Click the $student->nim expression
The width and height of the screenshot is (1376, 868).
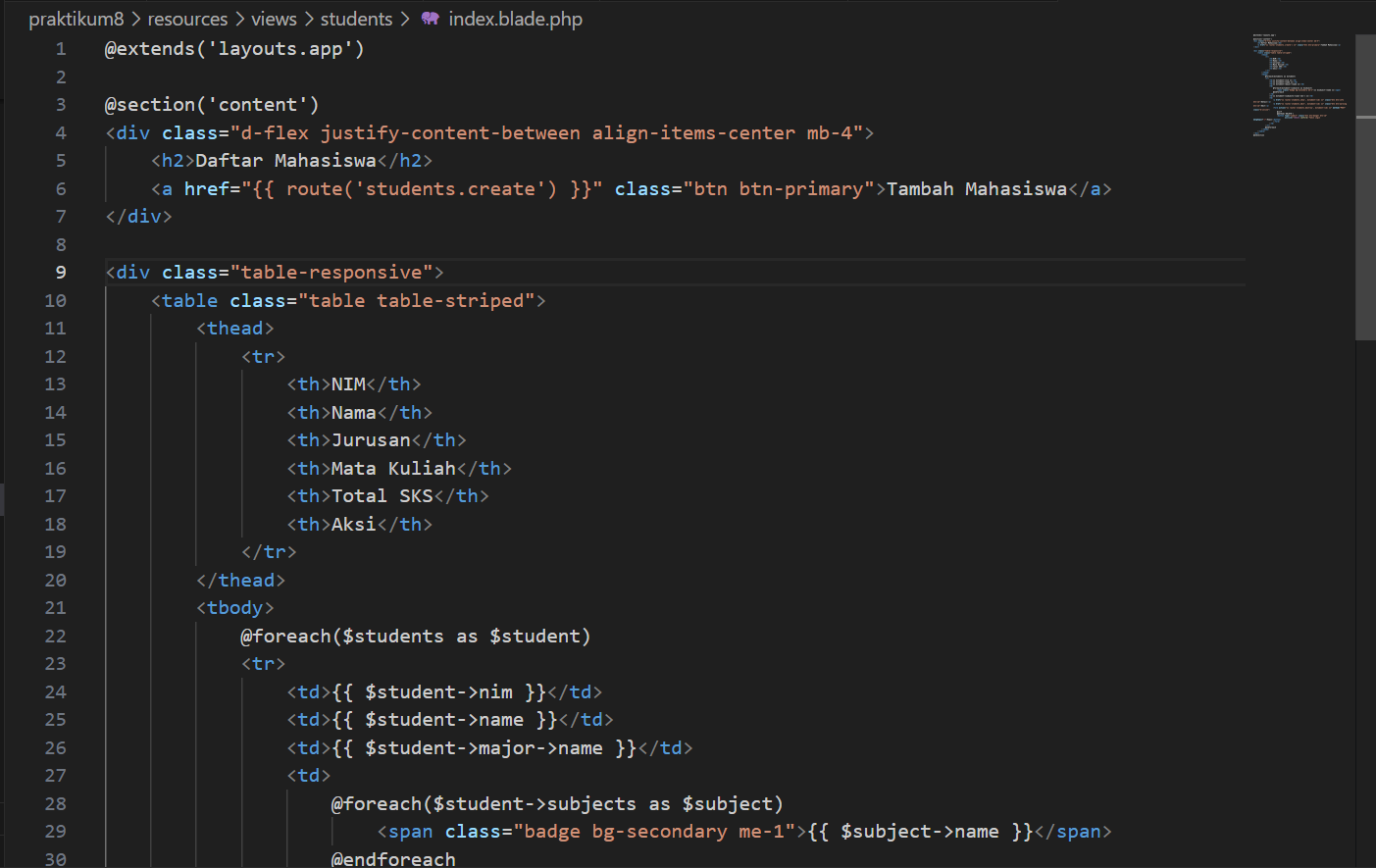click(438, 692)
